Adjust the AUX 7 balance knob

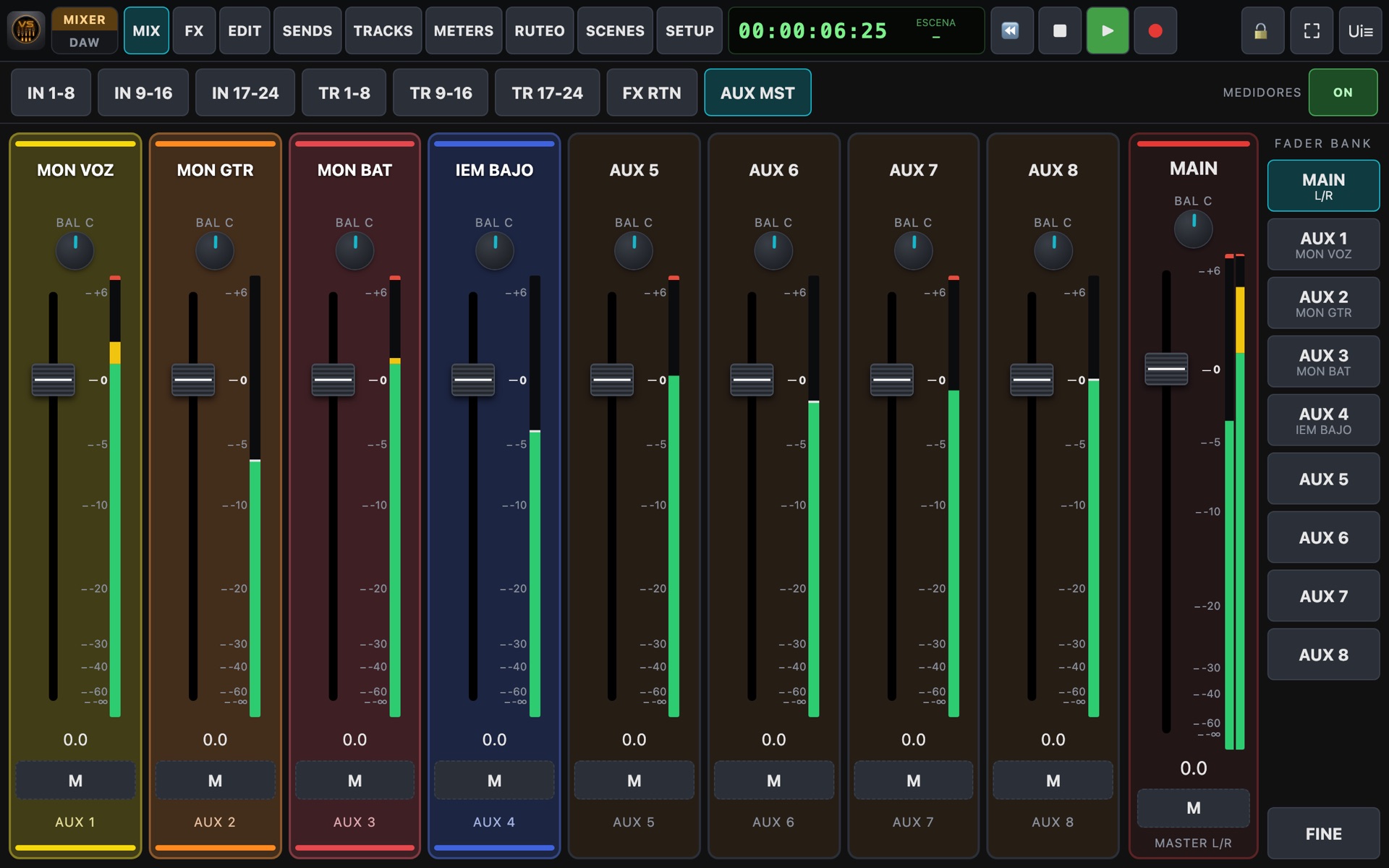(x=914, y=251)
